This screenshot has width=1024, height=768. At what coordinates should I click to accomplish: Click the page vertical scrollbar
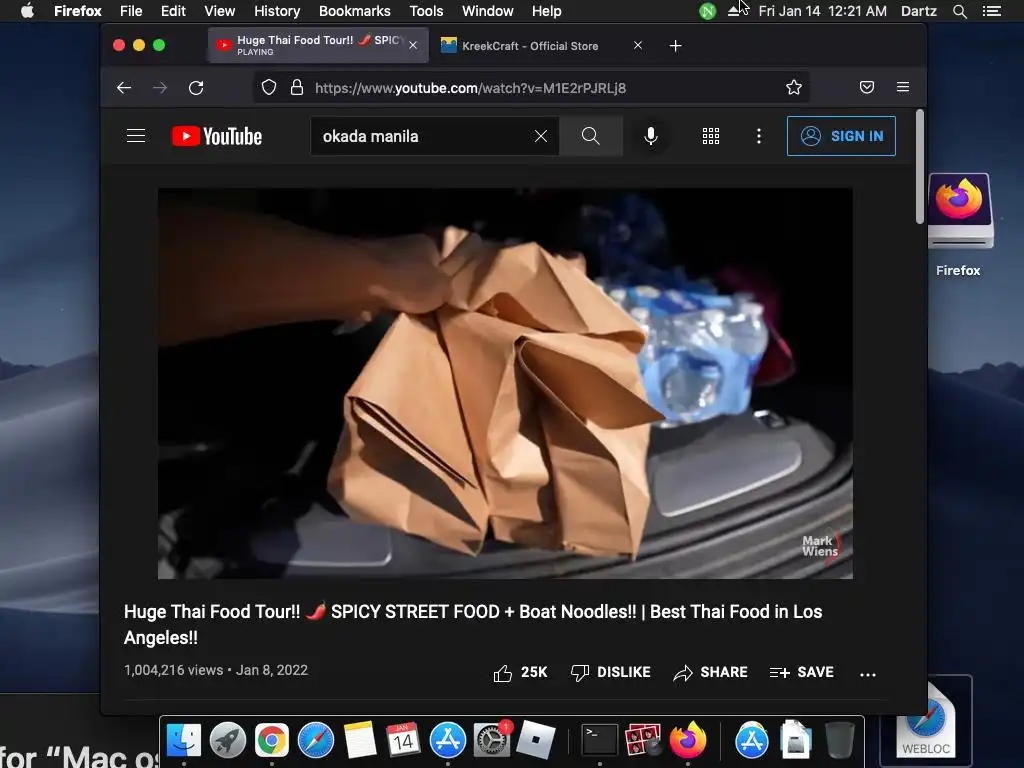pos(920,167)
